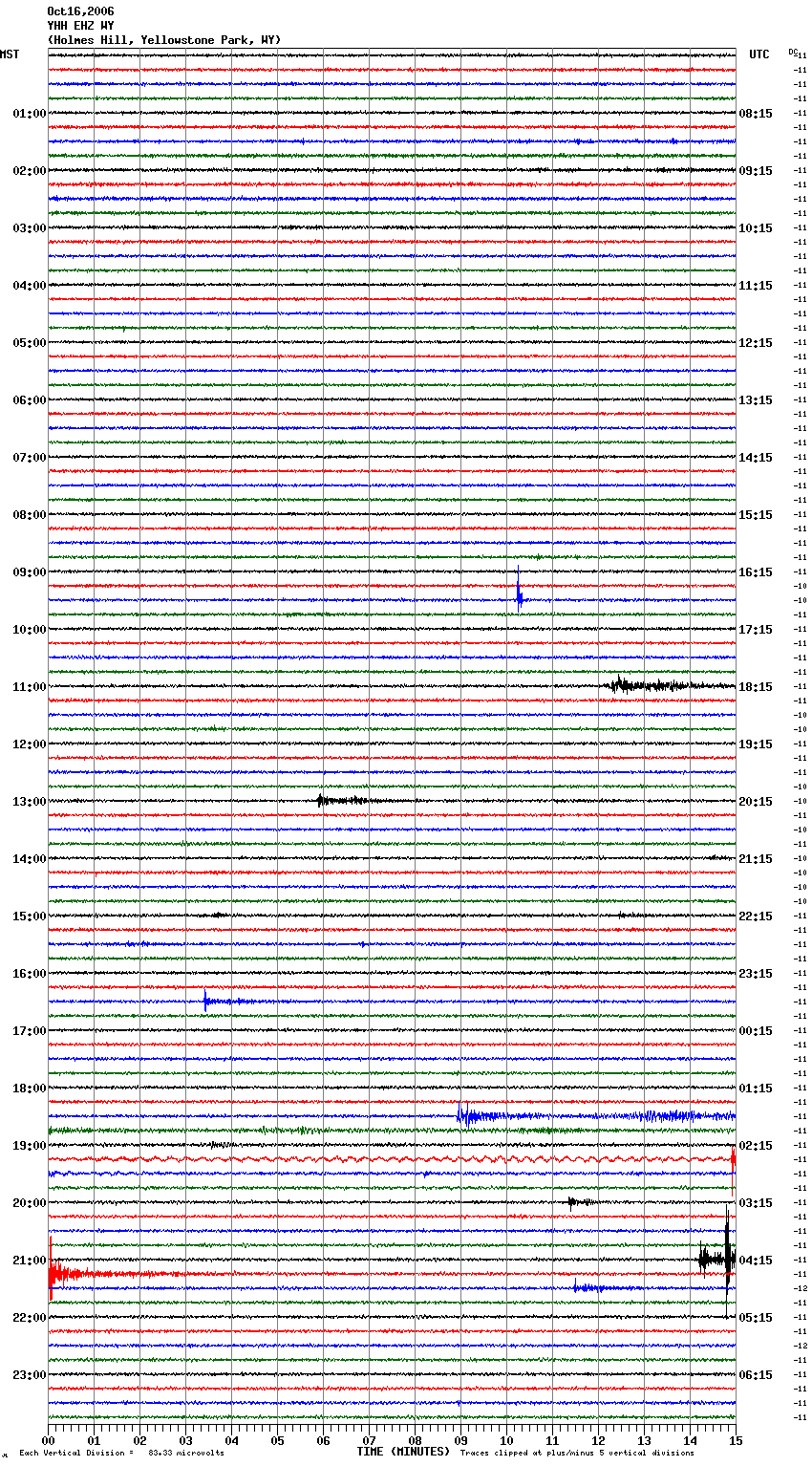Select the 13:00 MST row label
Viewport: 812px width, 1466px height.
point(30,802)
